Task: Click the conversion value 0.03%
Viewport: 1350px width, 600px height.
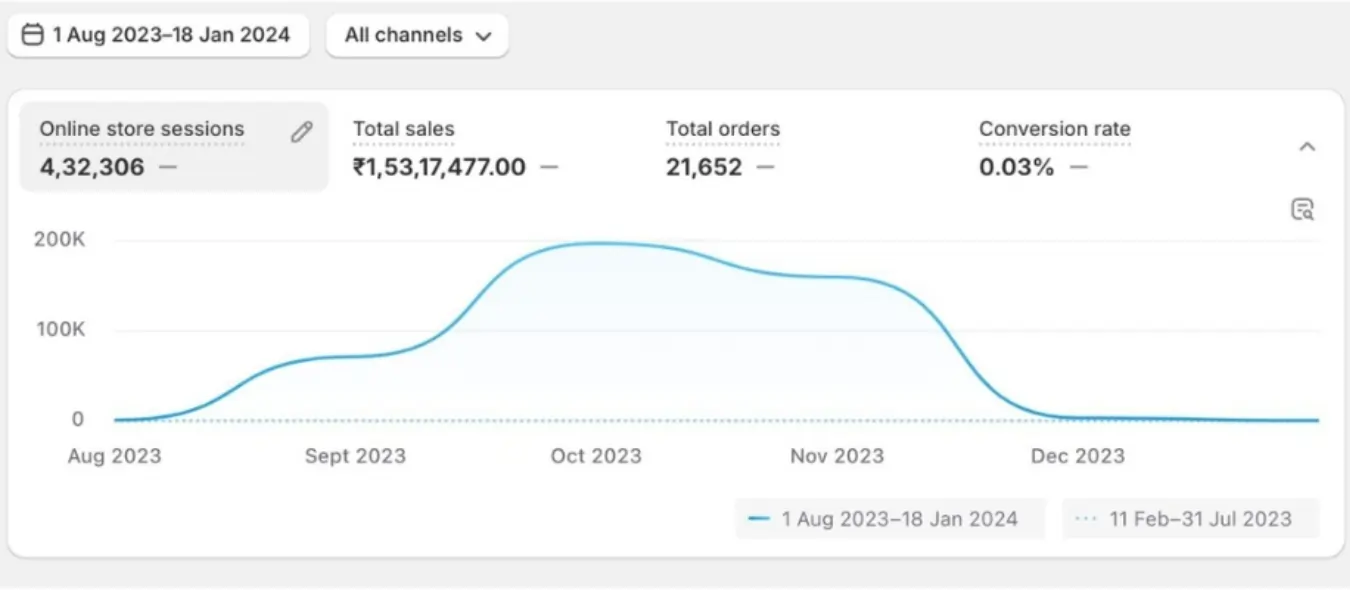Action: (1017, 167)
